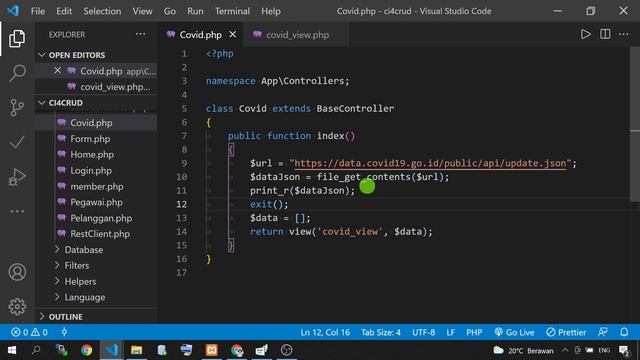This screenshot has height=360, width=640.
Task: Click Go Live in status bar
Action: [514, 332]
